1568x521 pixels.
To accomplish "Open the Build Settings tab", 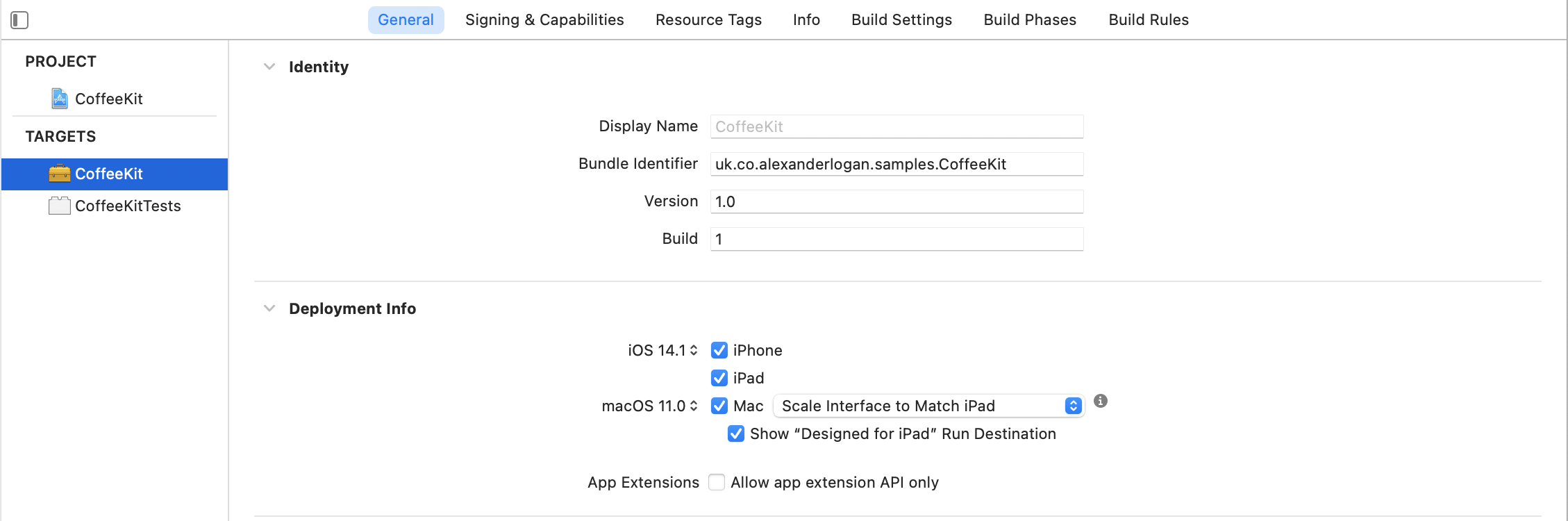I will click(x=901, y=19).
